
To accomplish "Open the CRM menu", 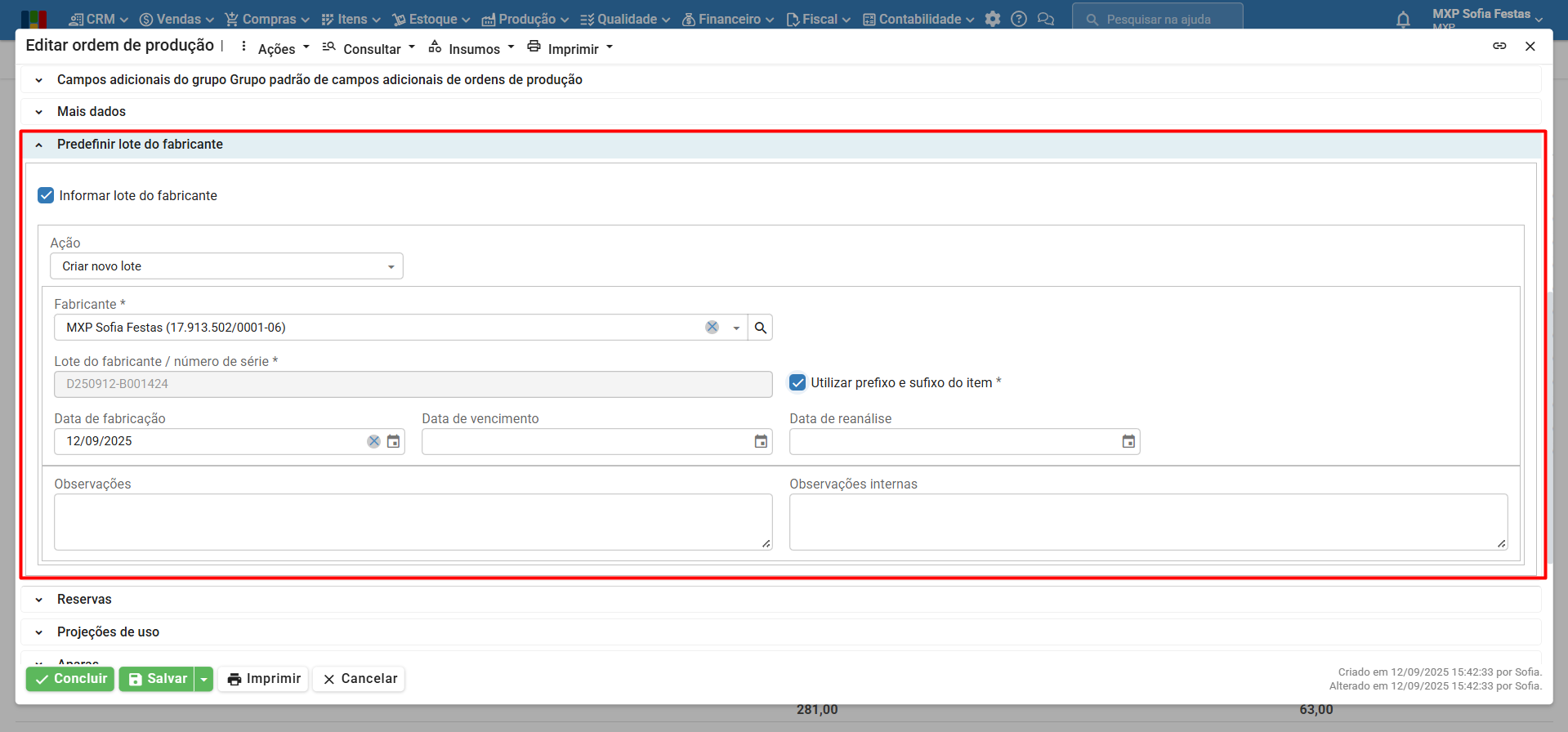I will pyautogui.click(x=99, y=19).
